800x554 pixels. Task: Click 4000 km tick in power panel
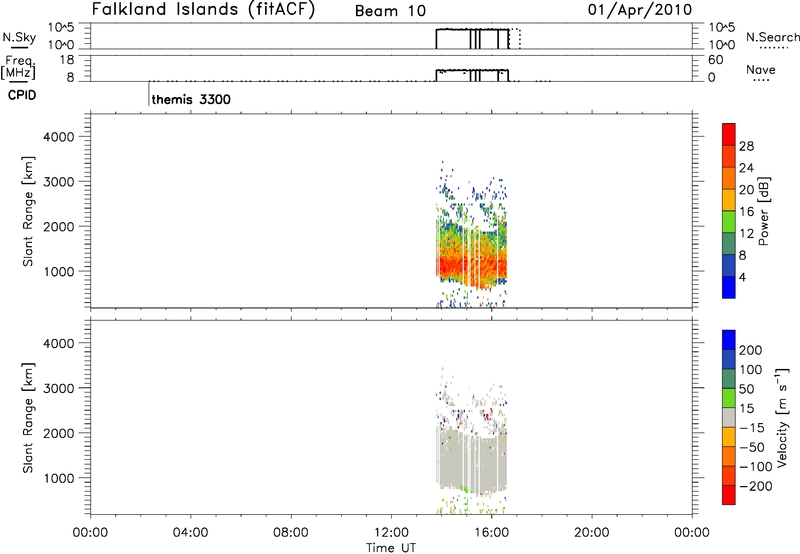point(59,137)
